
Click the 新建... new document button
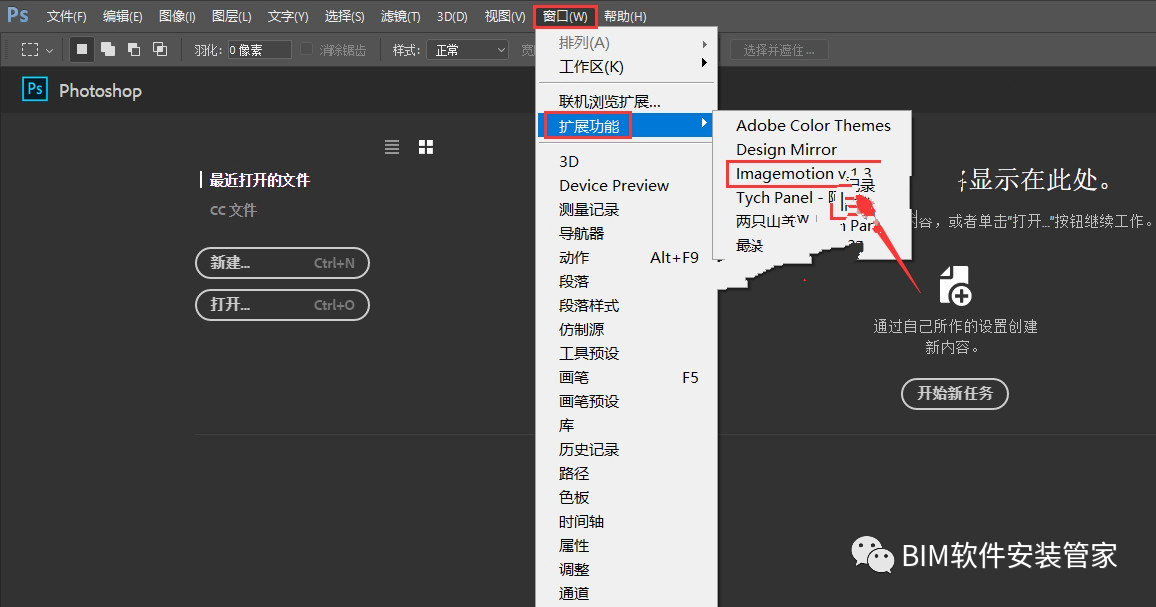click(x=282, y=263)
